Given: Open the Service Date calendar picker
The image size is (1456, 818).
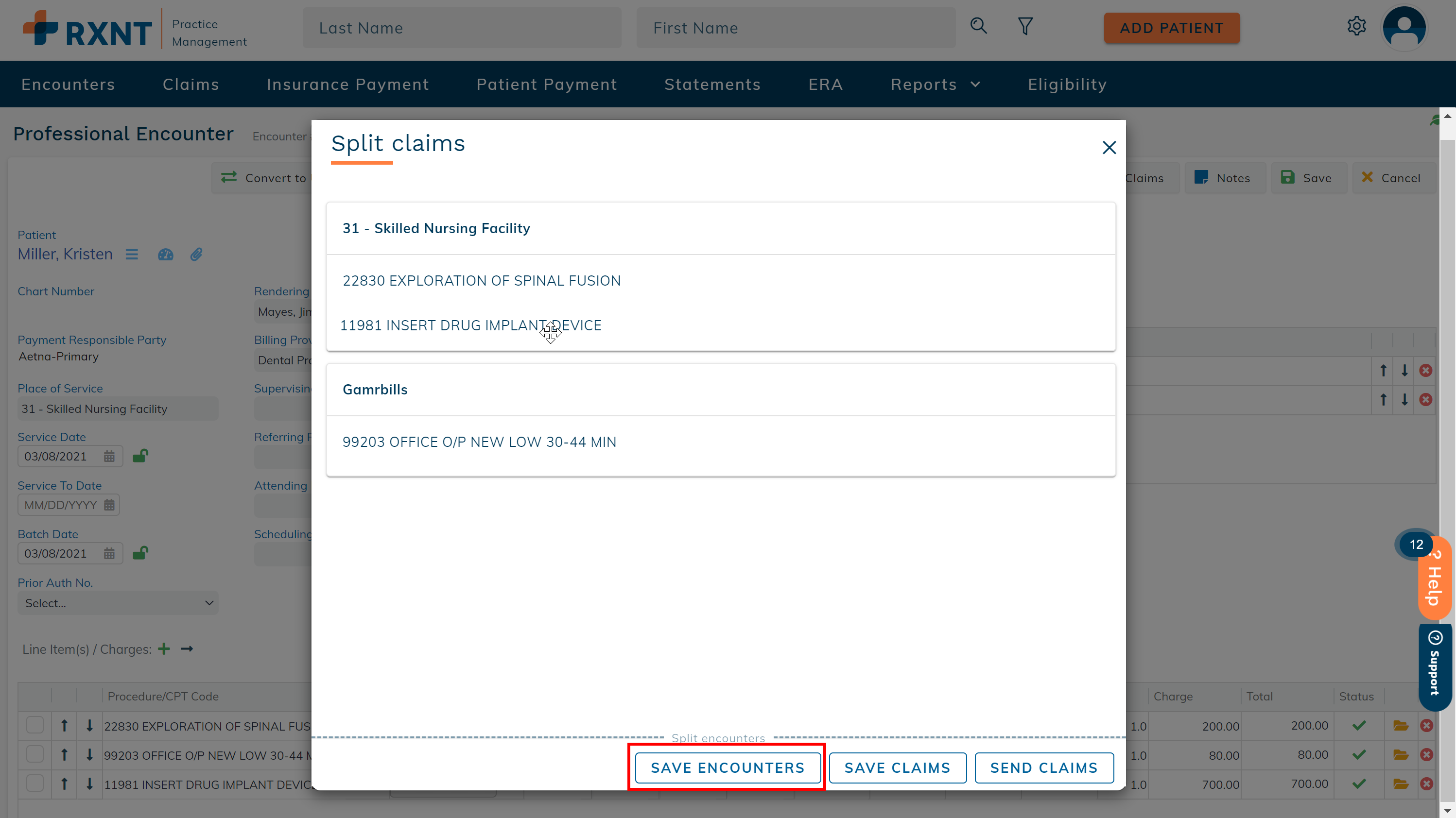Looking at the screenshot, I should coord(109,457).
